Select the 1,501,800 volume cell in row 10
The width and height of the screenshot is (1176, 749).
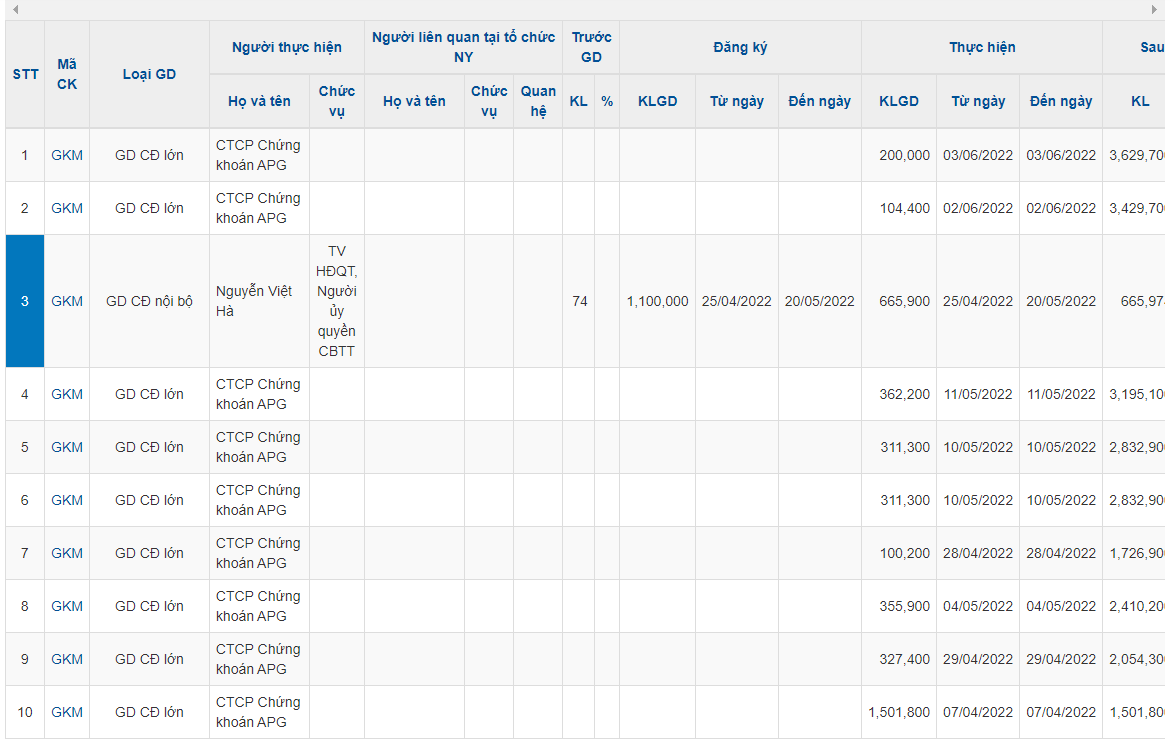tap(898, 712)
